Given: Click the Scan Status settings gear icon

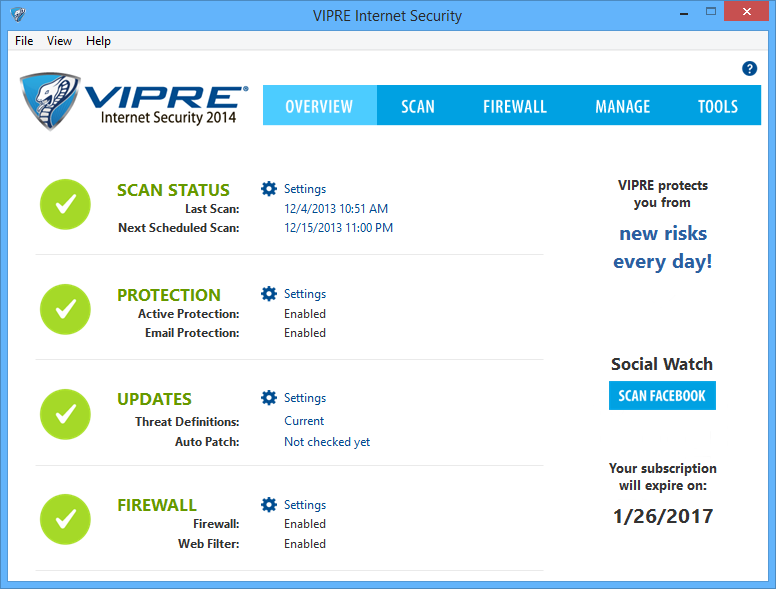Looking at the screenshot, I should click(269, 189).
